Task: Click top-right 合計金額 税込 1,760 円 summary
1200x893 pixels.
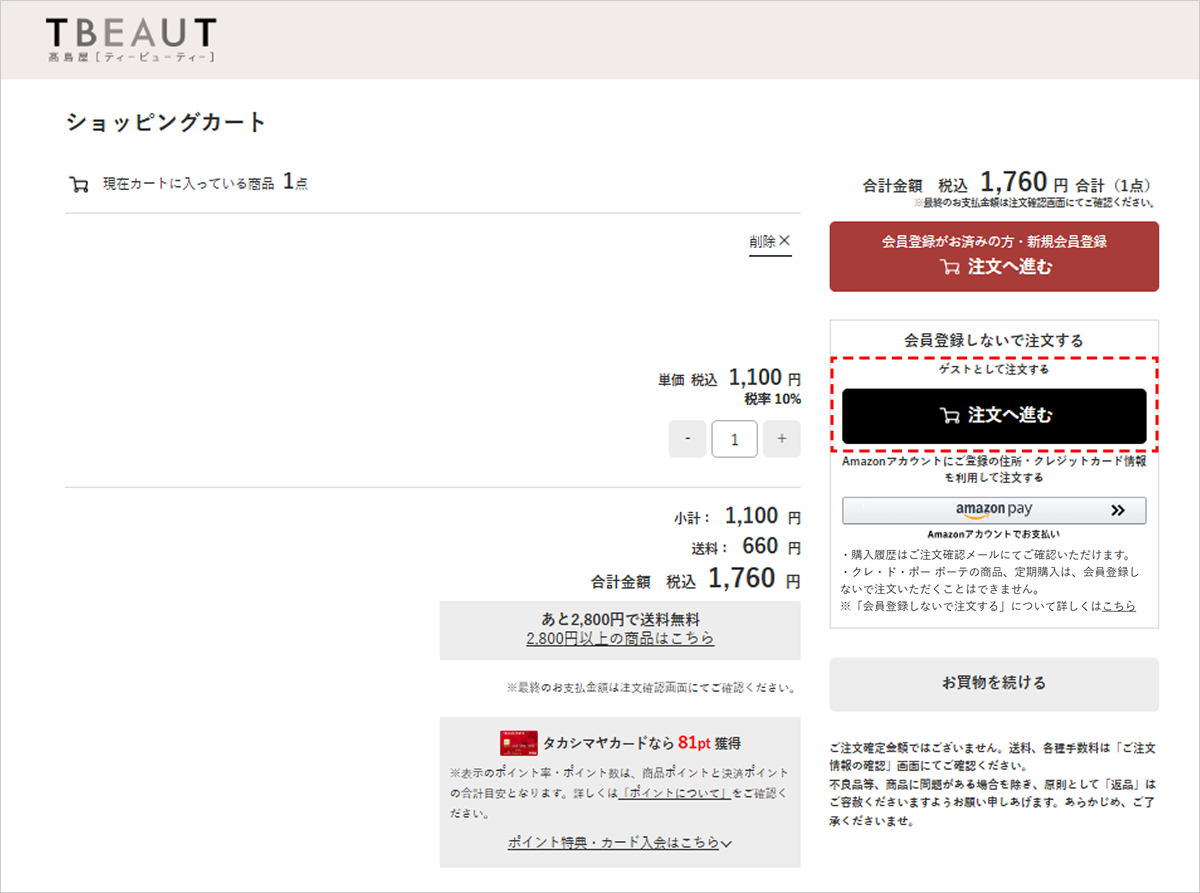Action: coord(1007,183)
